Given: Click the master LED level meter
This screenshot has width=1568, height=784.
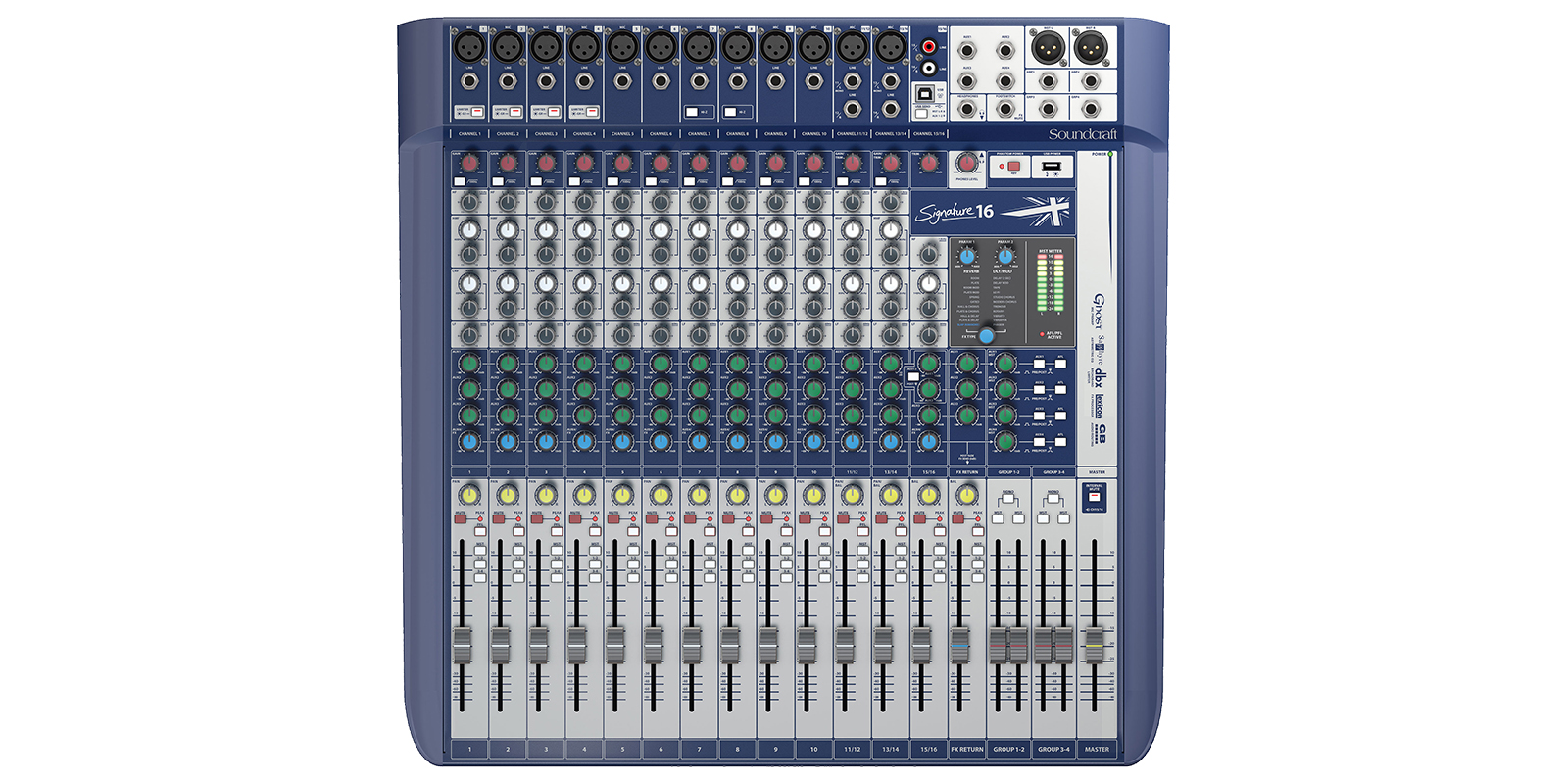Looking at the screenshot, I should [x=1051, y=282].
